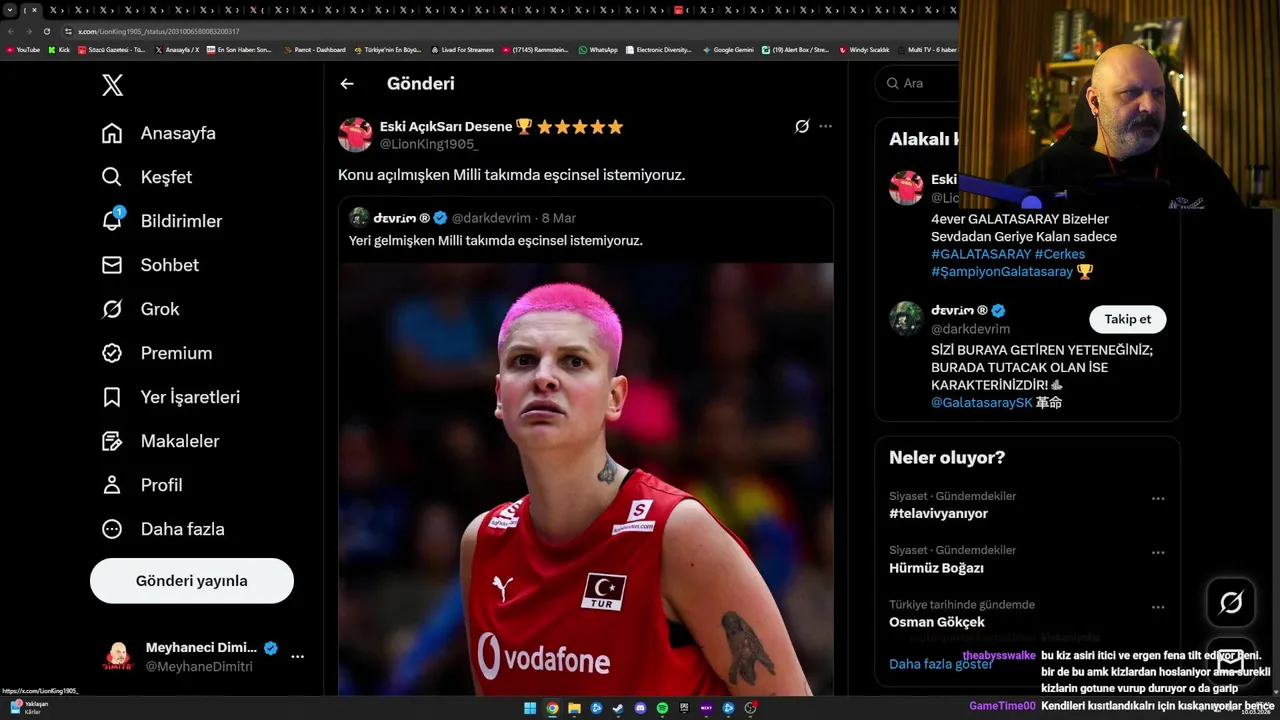Open the YouTube bookmark
Screen dimensions: 1280x720
pos(22,49)
